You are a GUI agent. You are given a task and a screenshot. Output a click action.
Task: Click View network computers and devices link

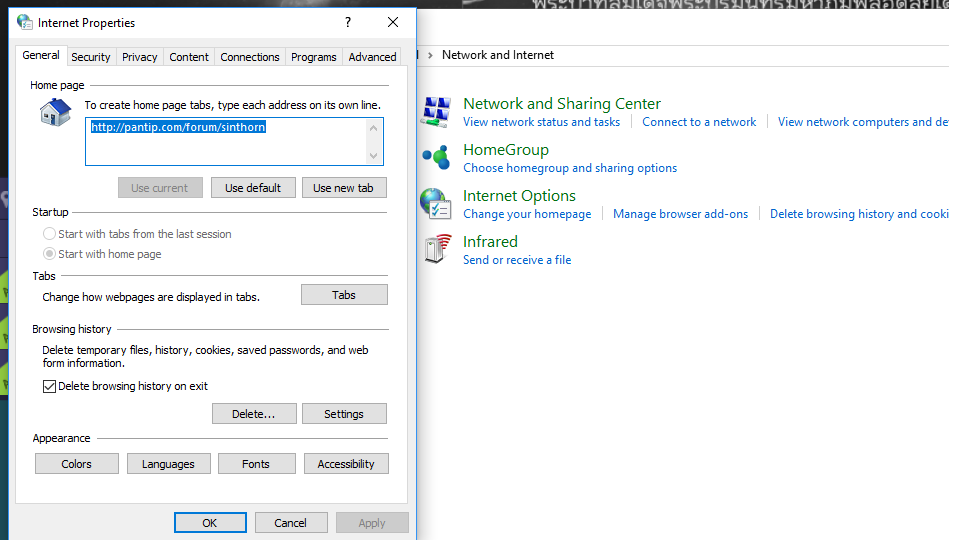(863, 122)
